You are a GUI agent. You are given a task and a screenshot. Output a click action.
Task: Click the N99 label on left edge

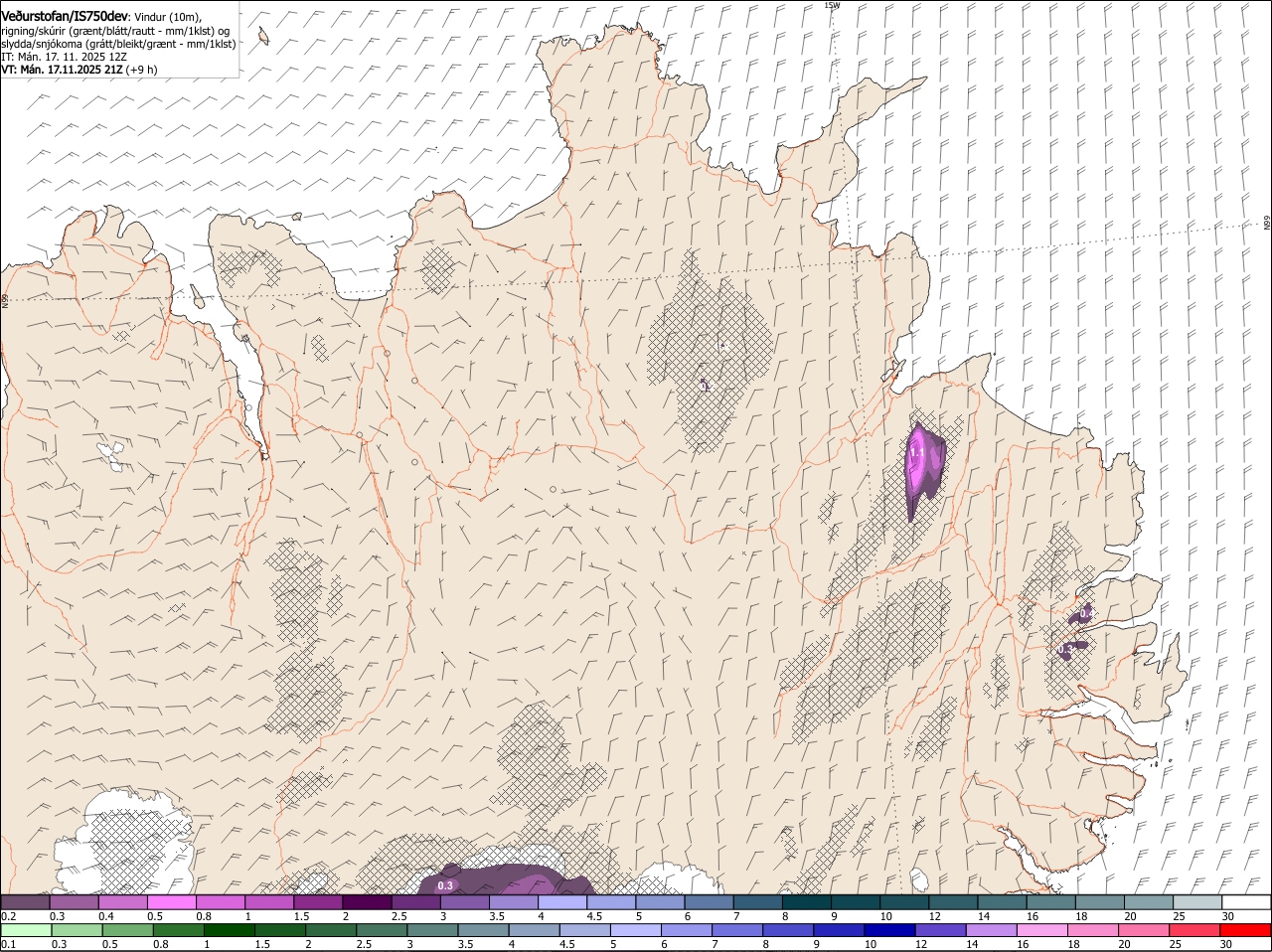tap(5, 300)
